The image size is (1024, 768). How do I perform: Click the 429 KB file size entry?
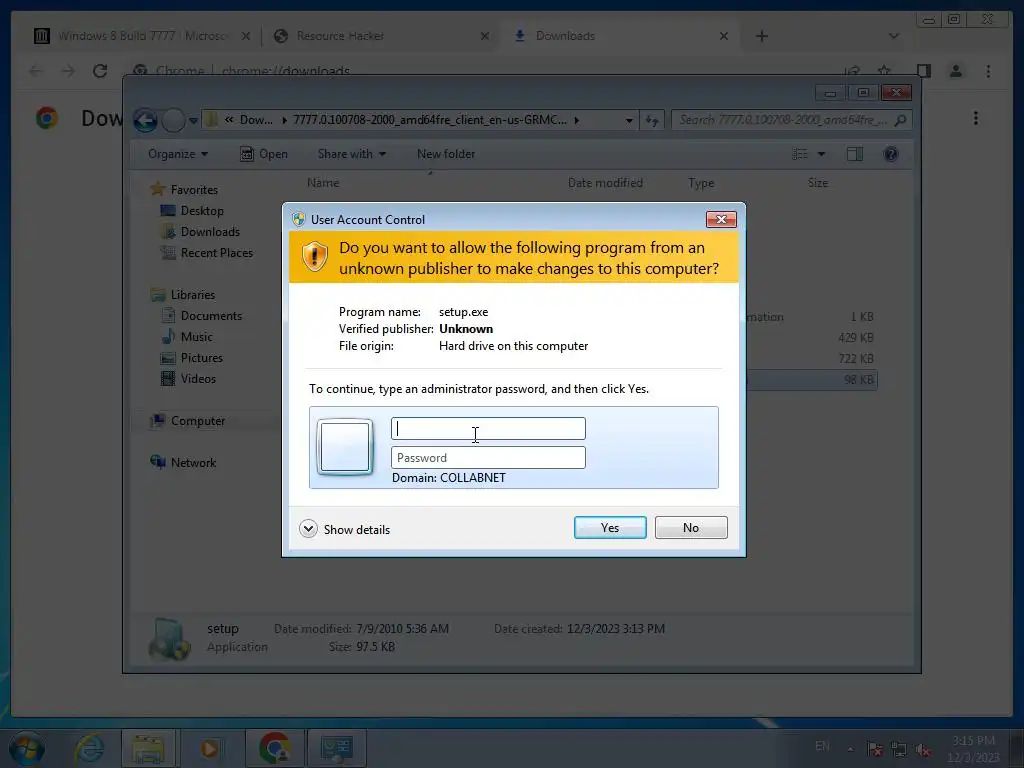pyautogui.click(x=856, y=338)
